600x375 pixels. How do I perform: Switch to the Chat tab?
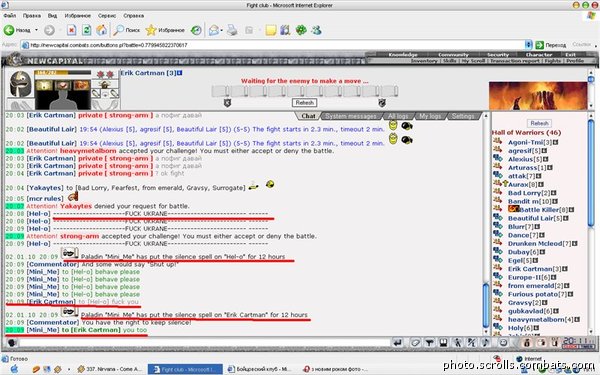point(308,116)
